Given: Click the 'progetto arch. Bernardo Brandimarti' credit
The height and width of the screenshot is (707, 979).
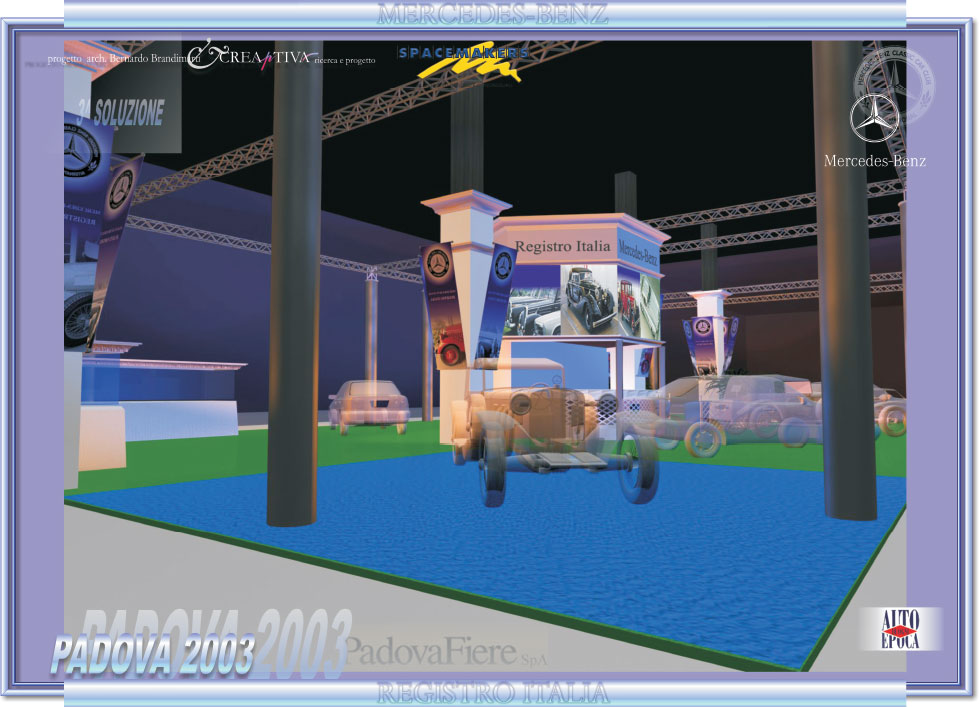Looking at the screenshot, I should pos(124,59).
